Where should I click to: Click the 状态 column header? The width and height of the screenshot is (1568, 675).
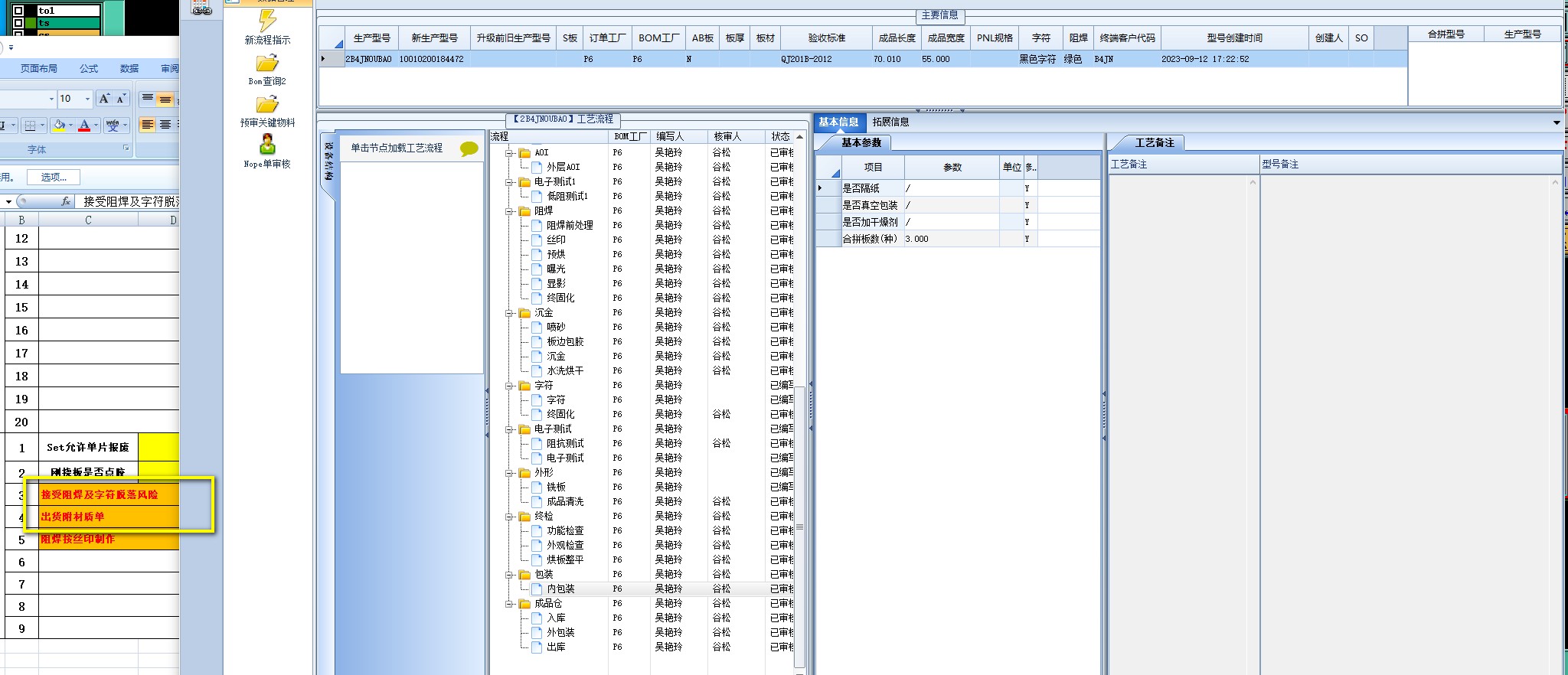click(780, 136)
